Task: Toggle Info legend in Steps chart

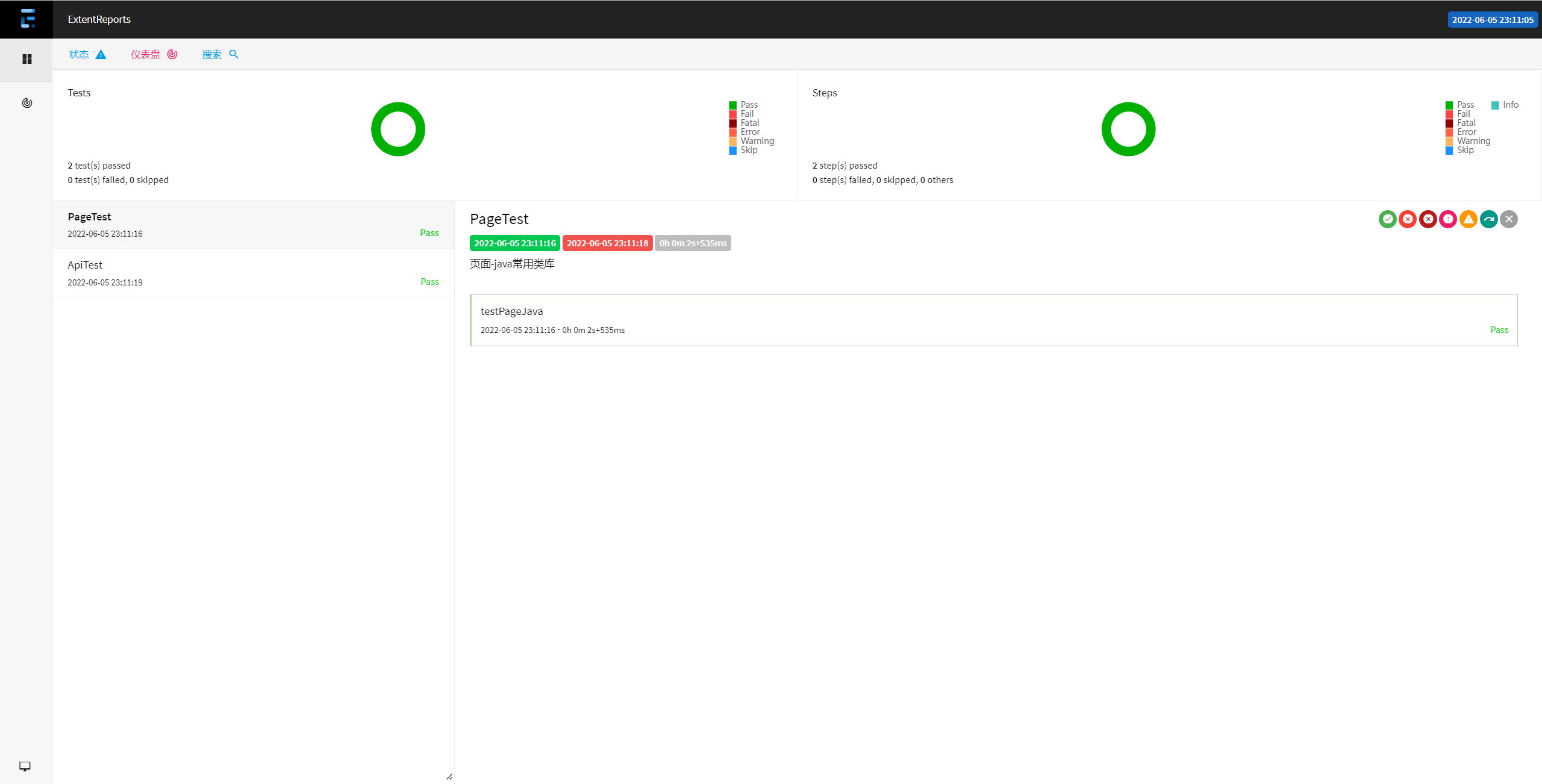Action: tap(1510, 105)
